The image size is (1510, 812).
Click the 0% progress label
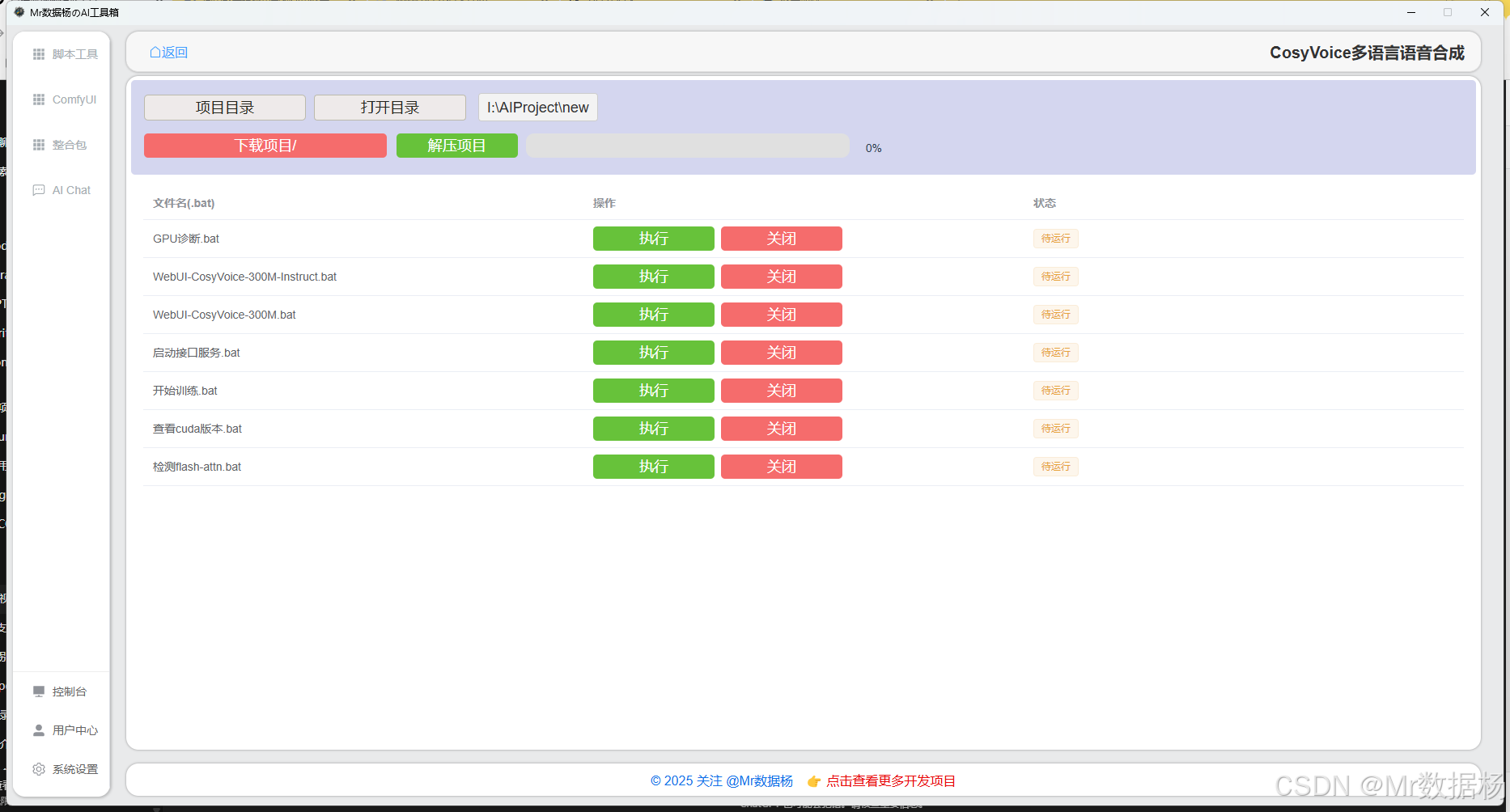click(x=874, y=148)
